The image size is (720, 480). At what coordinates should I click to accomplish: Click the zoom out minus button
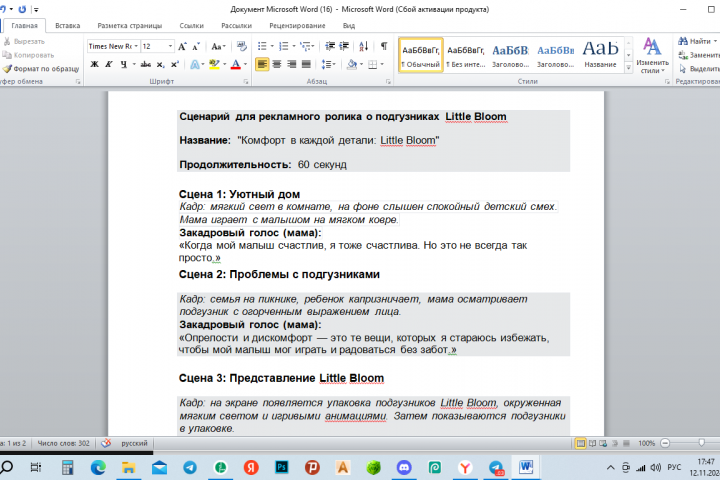point(664,443)
